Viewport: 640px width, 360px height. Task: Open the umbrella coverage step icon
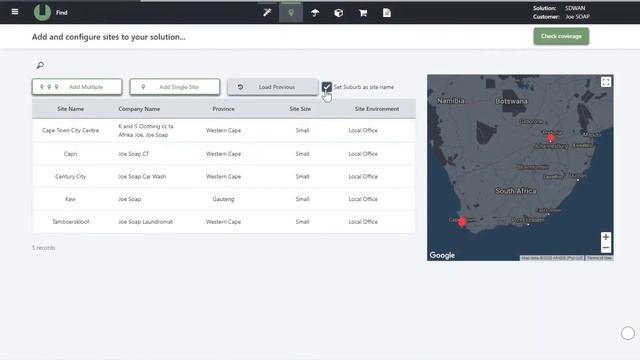315,13
